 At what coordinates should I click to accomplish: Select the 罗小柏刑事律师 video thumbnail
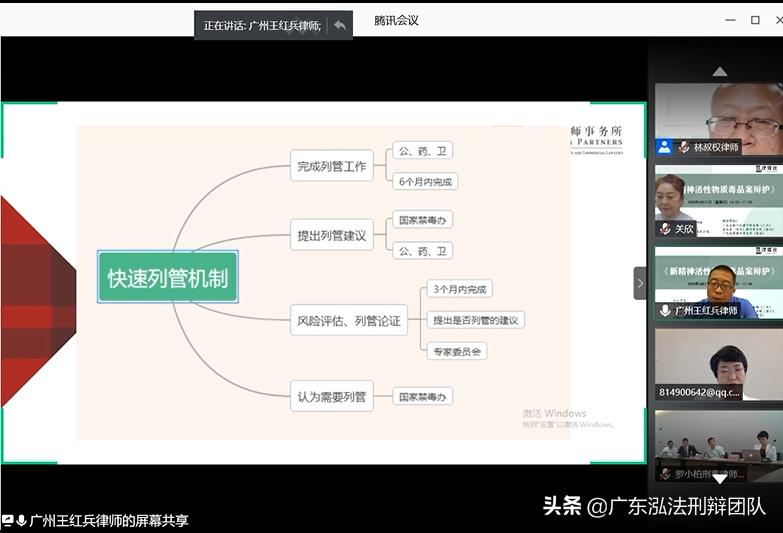pyautogui.click(x=719, y=446)
